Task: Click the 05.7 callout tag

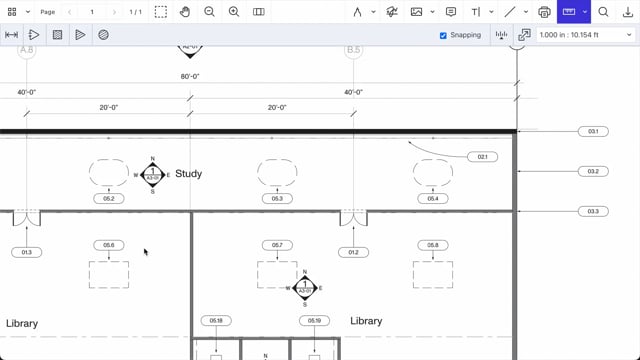Action: tap(277, 245)
